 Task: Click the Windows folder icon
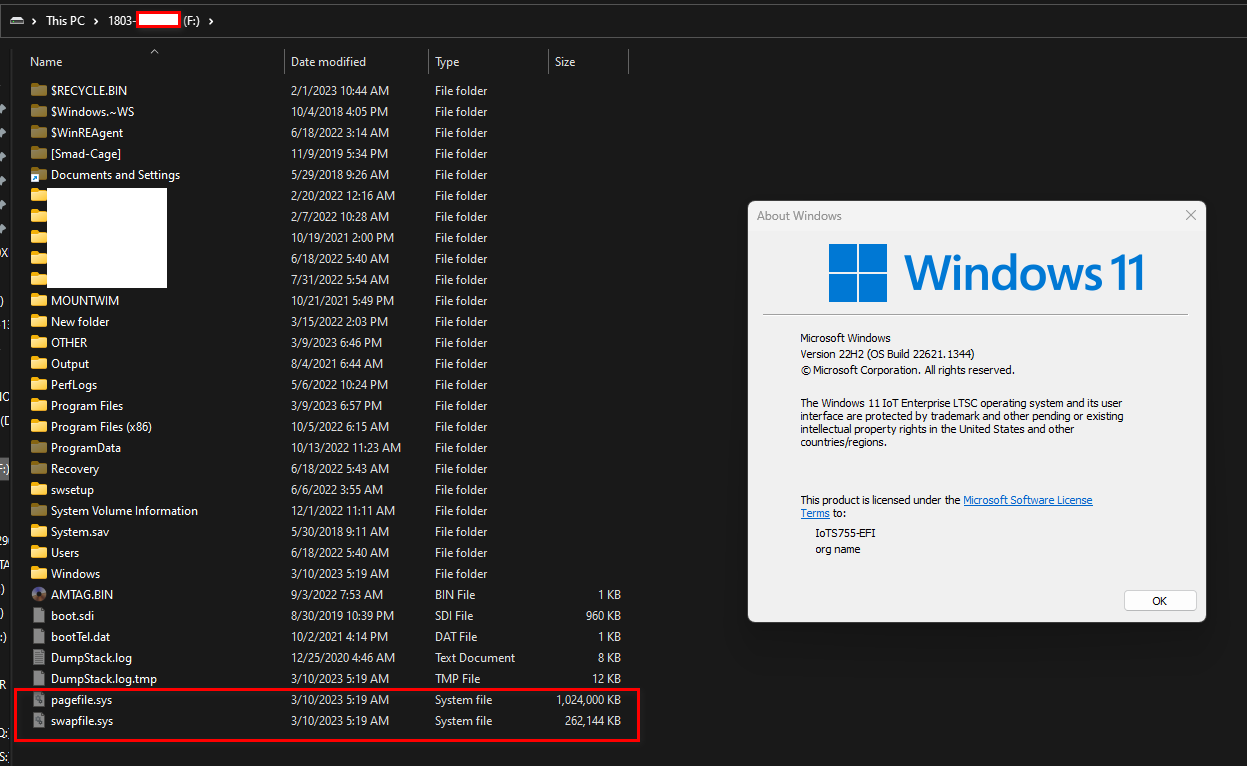click(39, 573)
